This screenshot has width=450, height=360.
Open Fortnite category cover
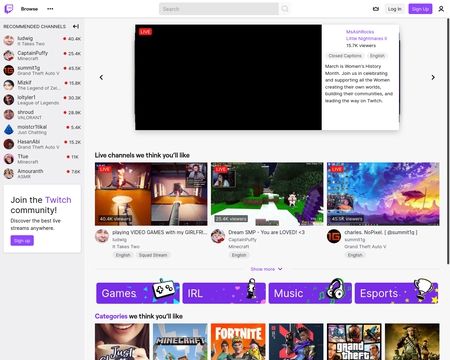[x=238, y=342]
